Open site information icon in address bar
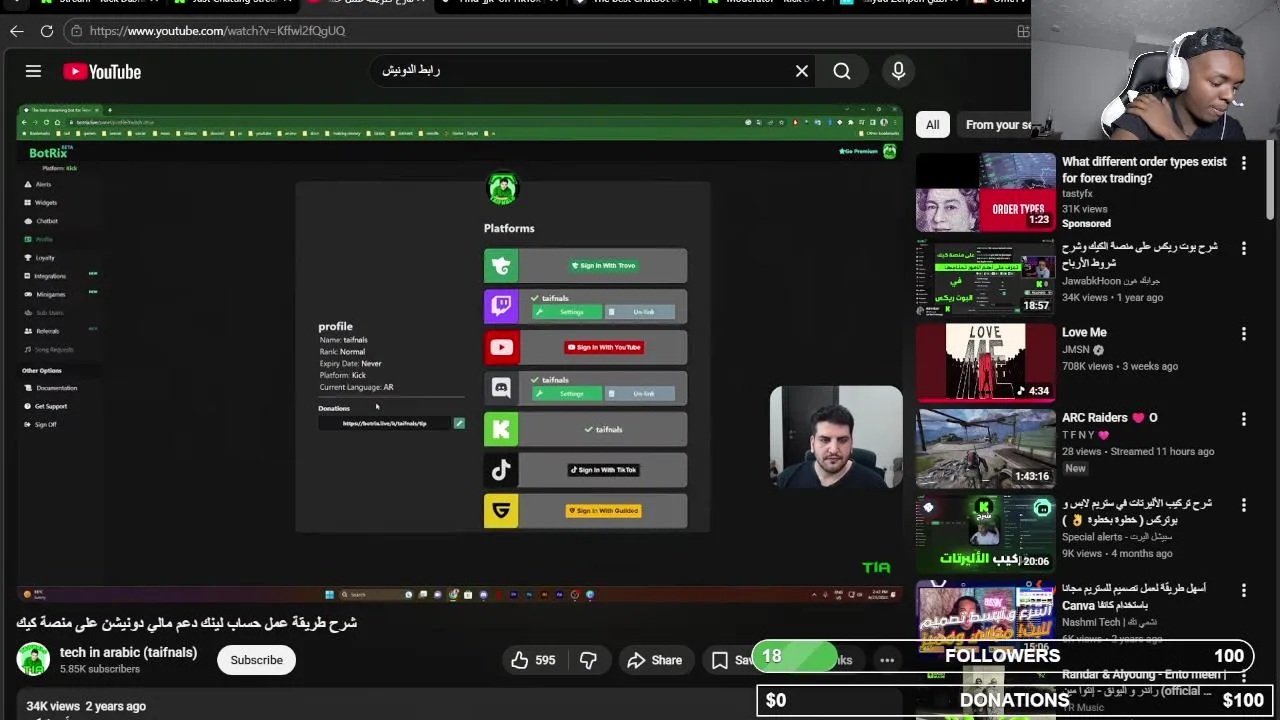 point(76,31)
